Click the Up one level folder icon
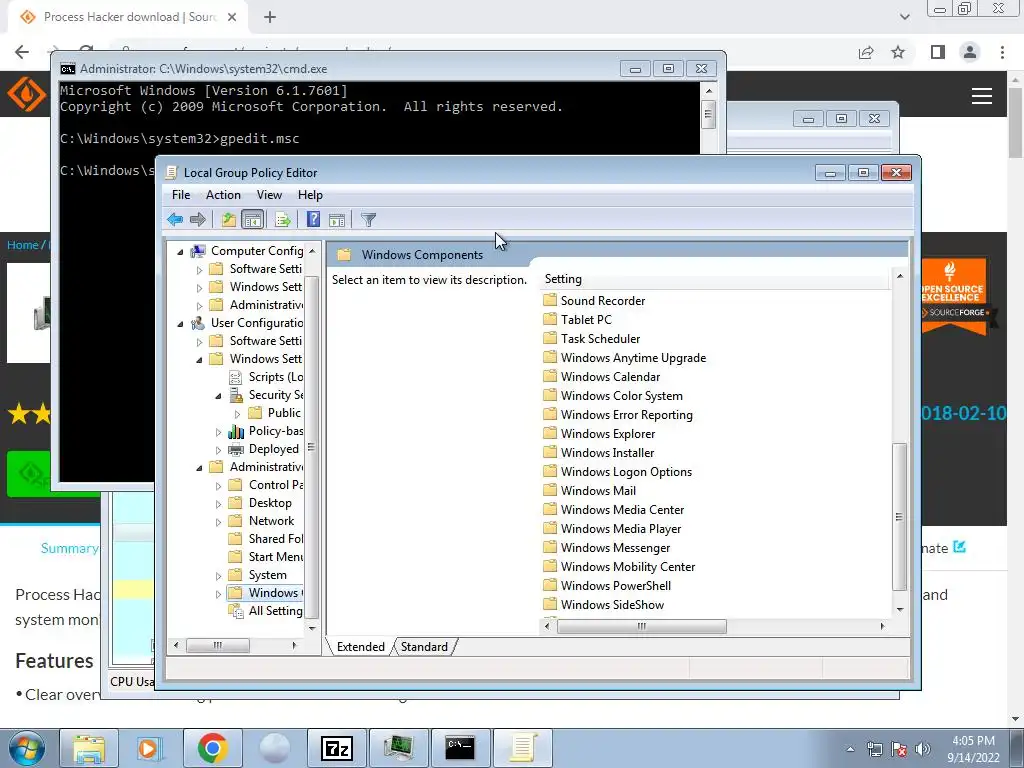Screen dimensions: 1024x768 click(x=228, y=219)
